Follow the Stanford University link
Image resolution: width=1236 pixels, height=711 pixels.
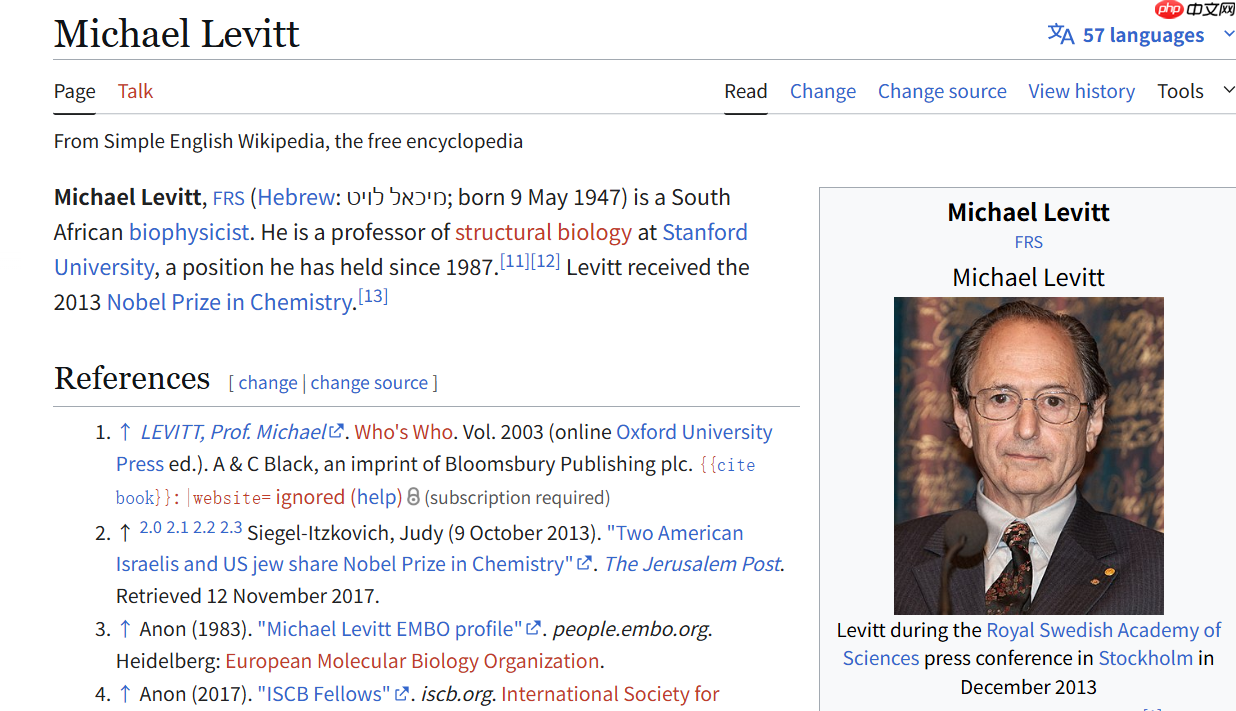[x=704, y=232]
